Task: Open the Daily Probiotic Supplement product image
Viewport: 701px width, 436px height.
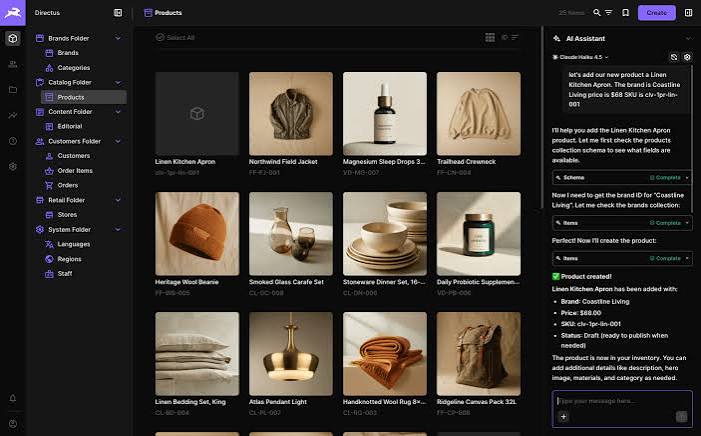Action: [479, 234]
